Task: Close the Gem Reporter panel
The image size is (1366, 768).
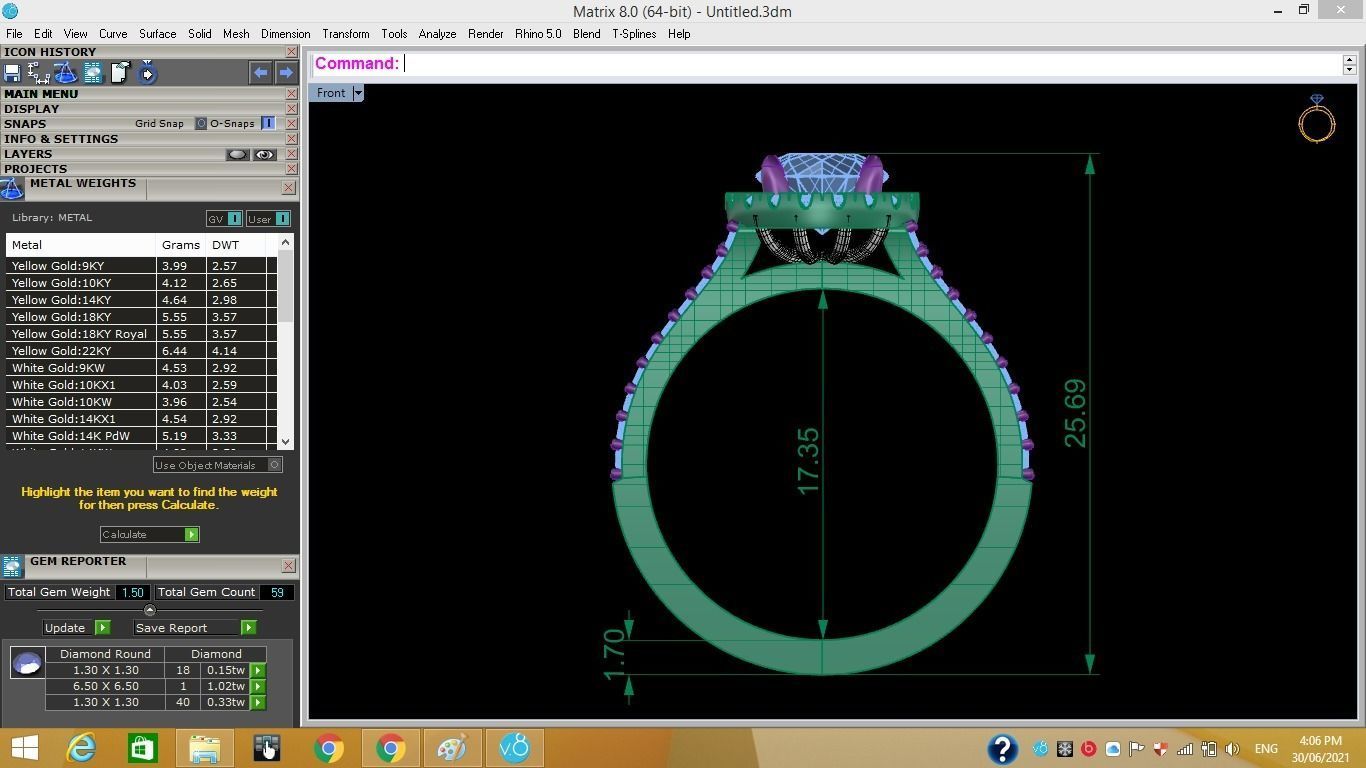Action: 288,566
